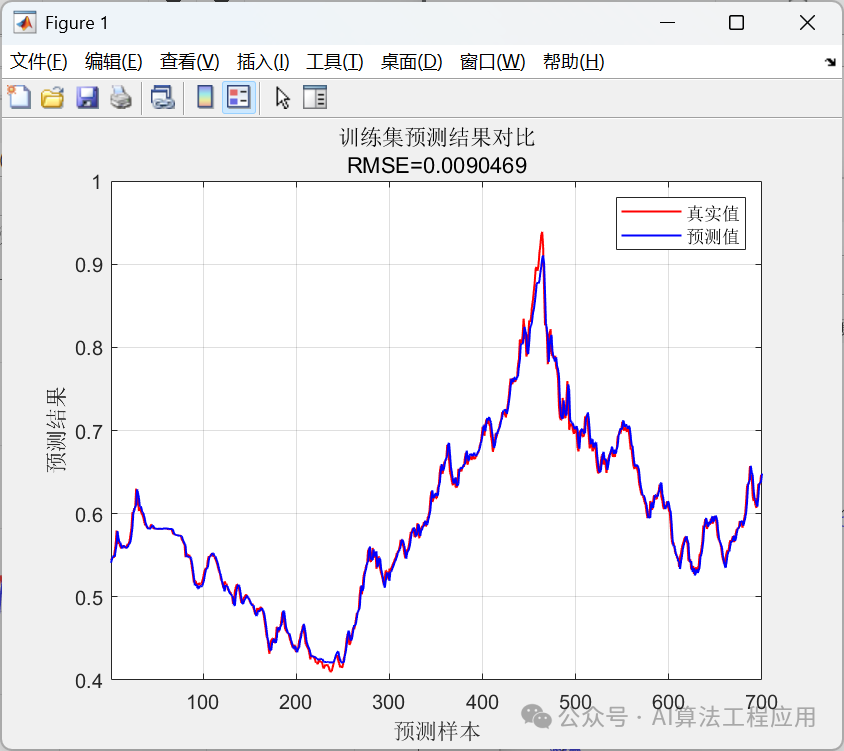This screenshot has width=844, height=751.
Task: Click the x-axis tick label 100
Action: (x=203, y=703)
